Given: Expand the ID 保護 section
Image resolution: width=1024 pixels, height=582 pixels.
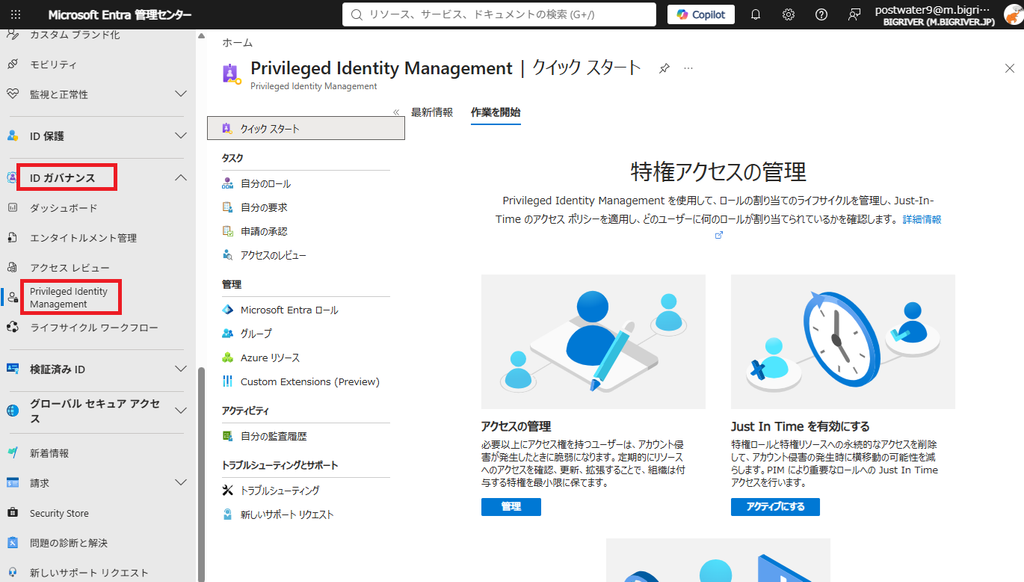Looking at the screenshot, I should pos(181,136).
